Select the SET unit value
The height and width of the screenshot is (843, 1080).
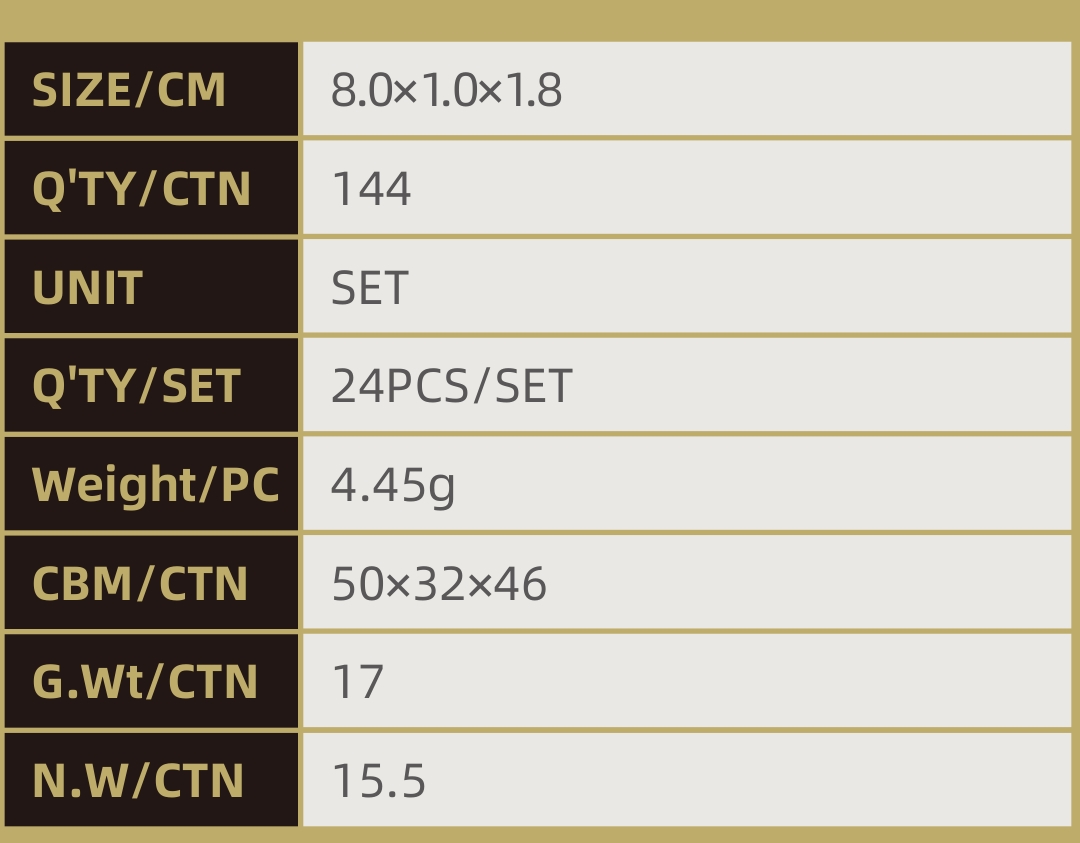[x=370, y=288]
